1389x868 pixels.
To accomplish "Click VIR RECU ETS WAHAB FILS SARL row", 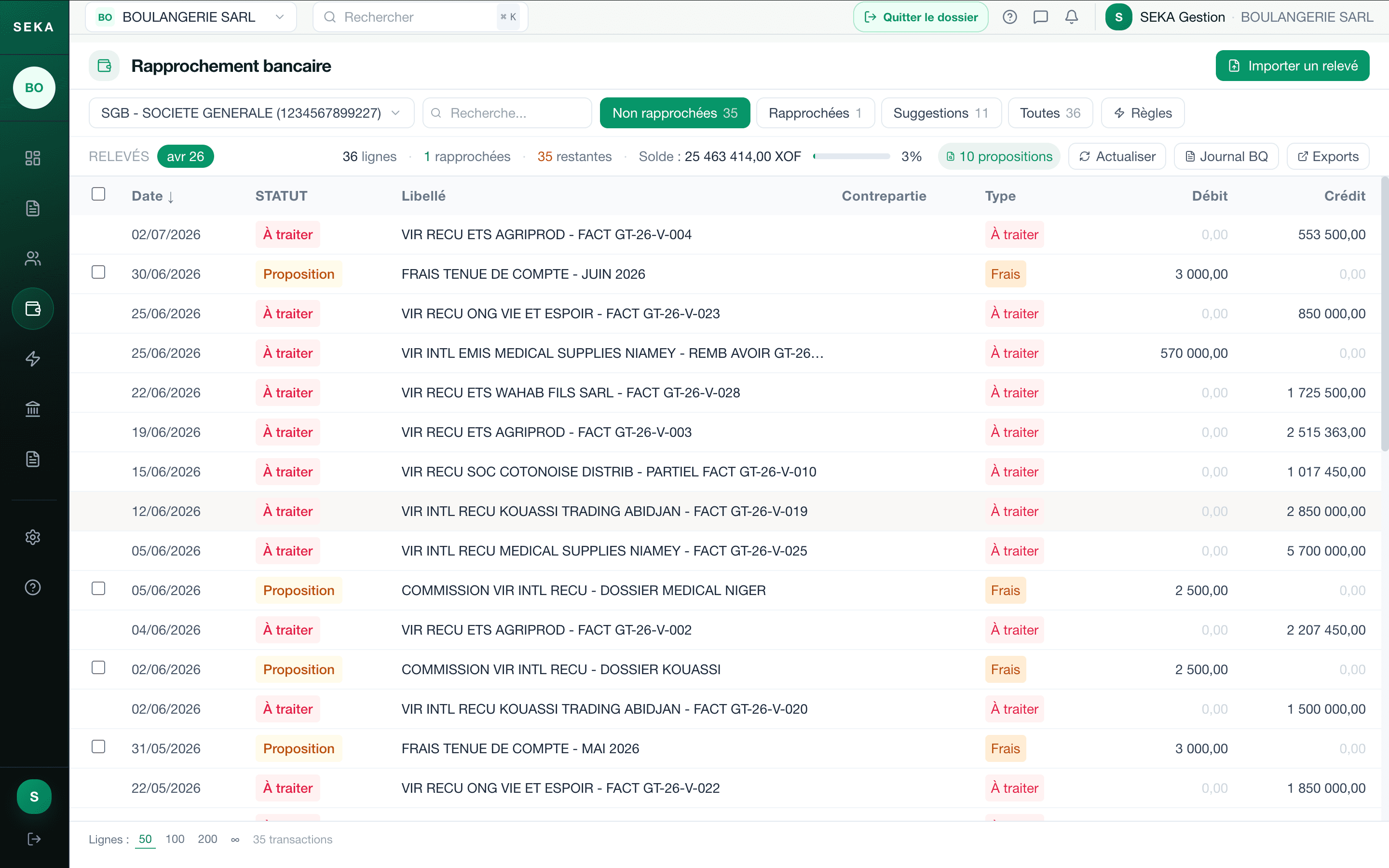I will tap(725, 393).
